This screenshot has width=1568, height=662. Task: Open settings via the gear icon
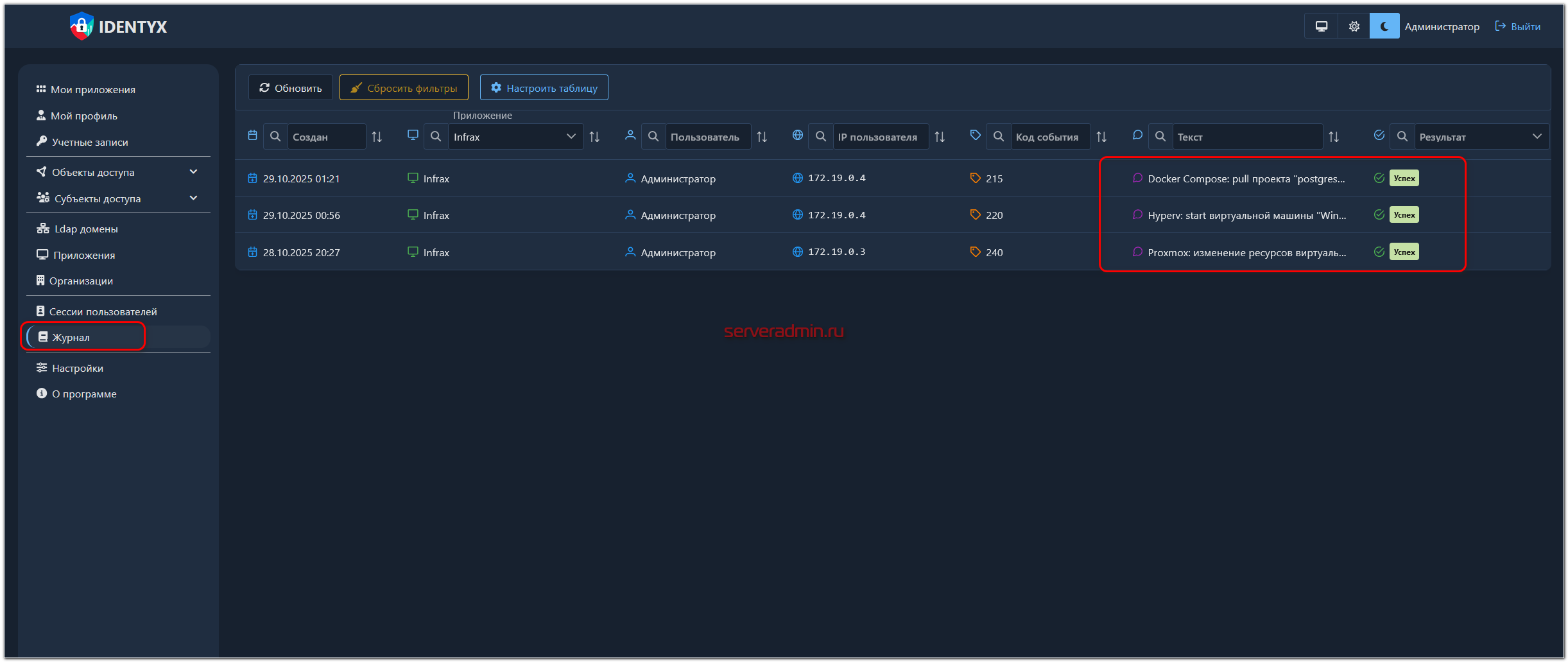(1354, 26)
